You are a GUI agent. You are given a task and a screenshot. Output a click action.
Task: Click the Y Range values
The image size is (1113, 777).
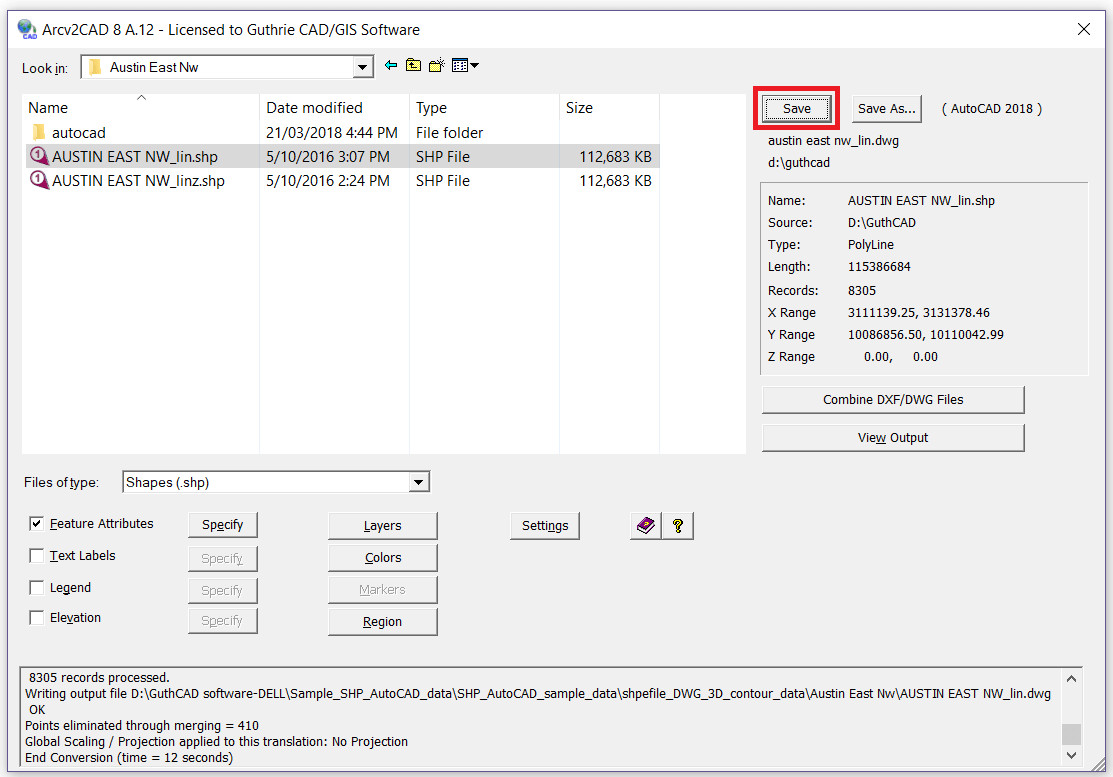[926, 334]
